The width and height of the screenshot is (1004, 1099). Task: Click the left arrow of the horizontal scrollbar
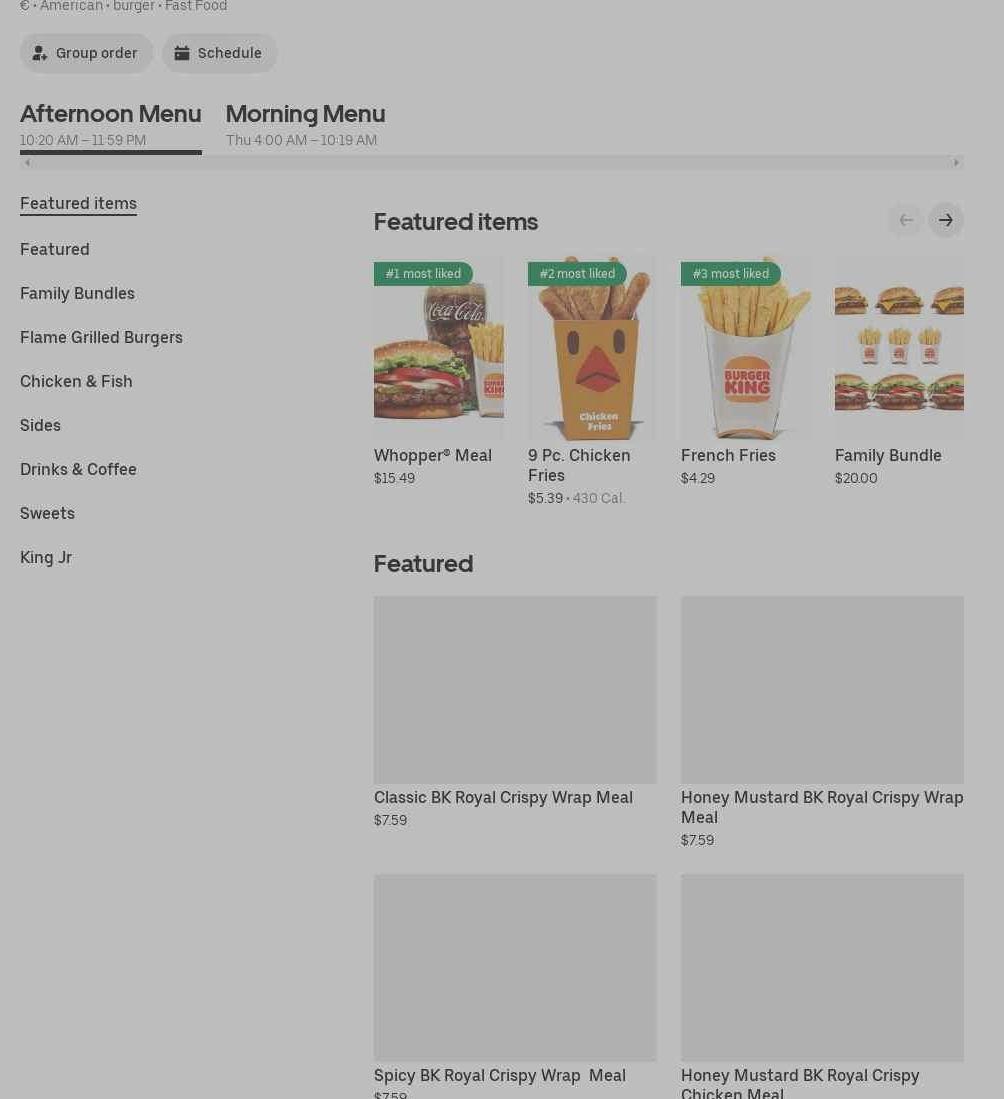(27, 163)
